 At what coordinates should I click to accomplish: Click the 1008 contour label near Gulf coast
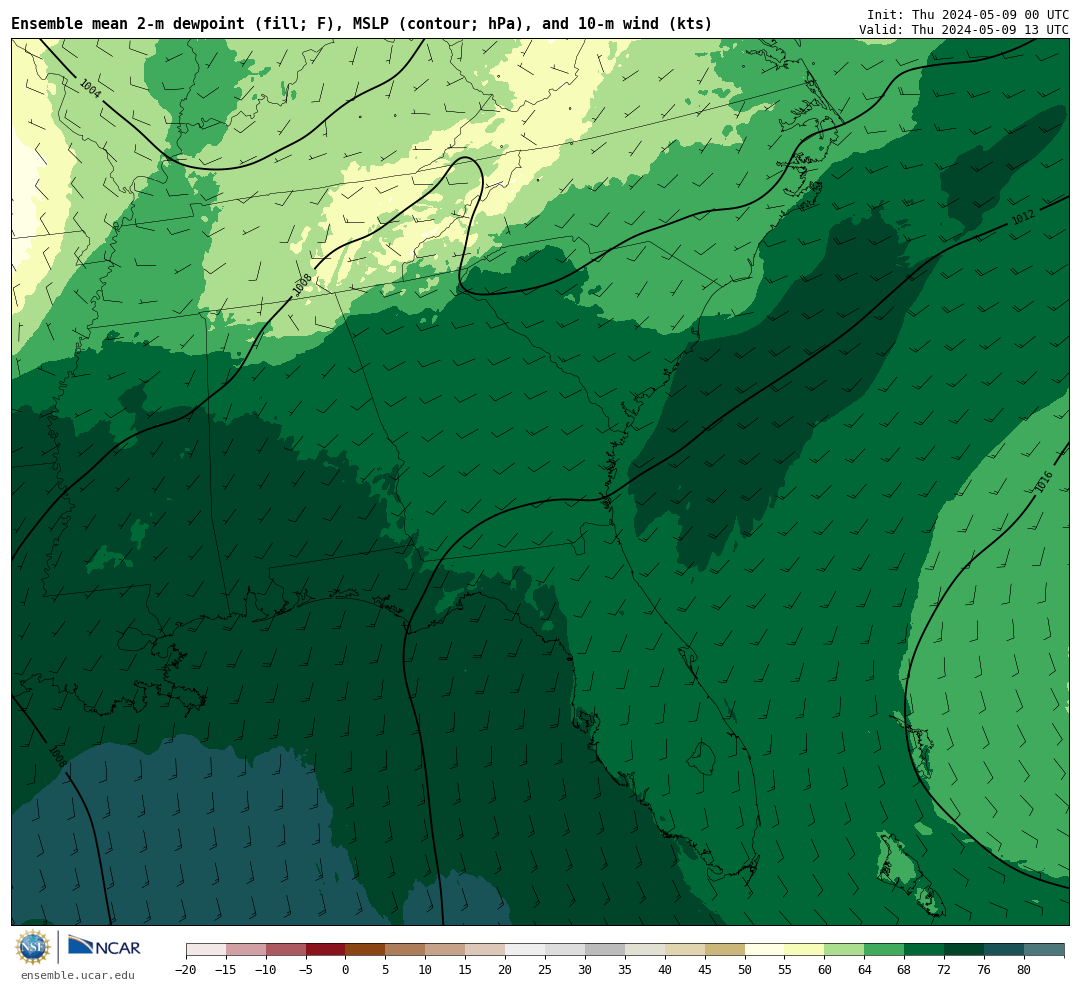tap(57, 757)
